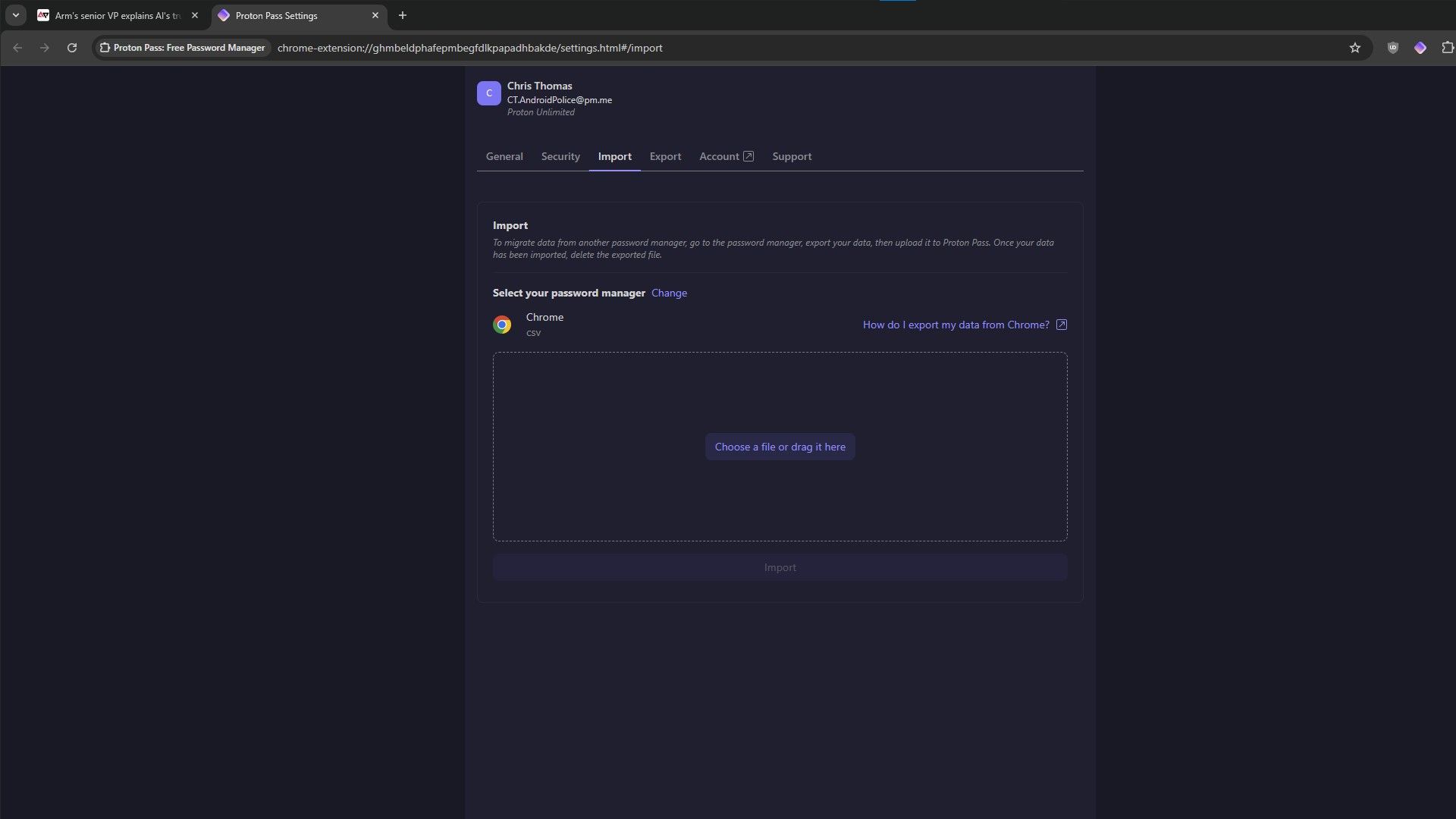The height and width of the screenshot is (819, 1456).
Task: Click the Import button to submit file
Action: click(780, 567)
